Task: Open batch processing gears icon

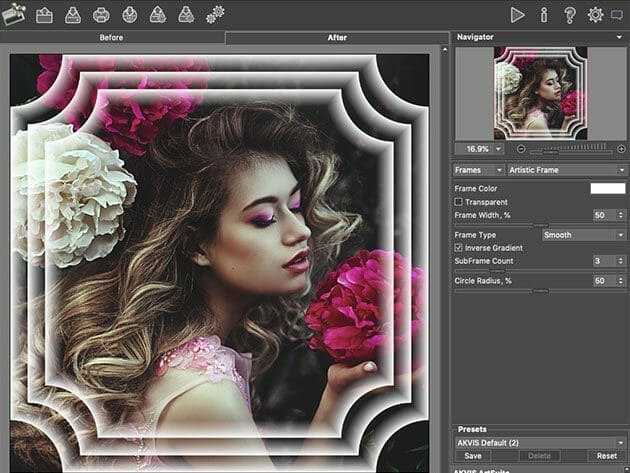Action: [x=215, y=14]
